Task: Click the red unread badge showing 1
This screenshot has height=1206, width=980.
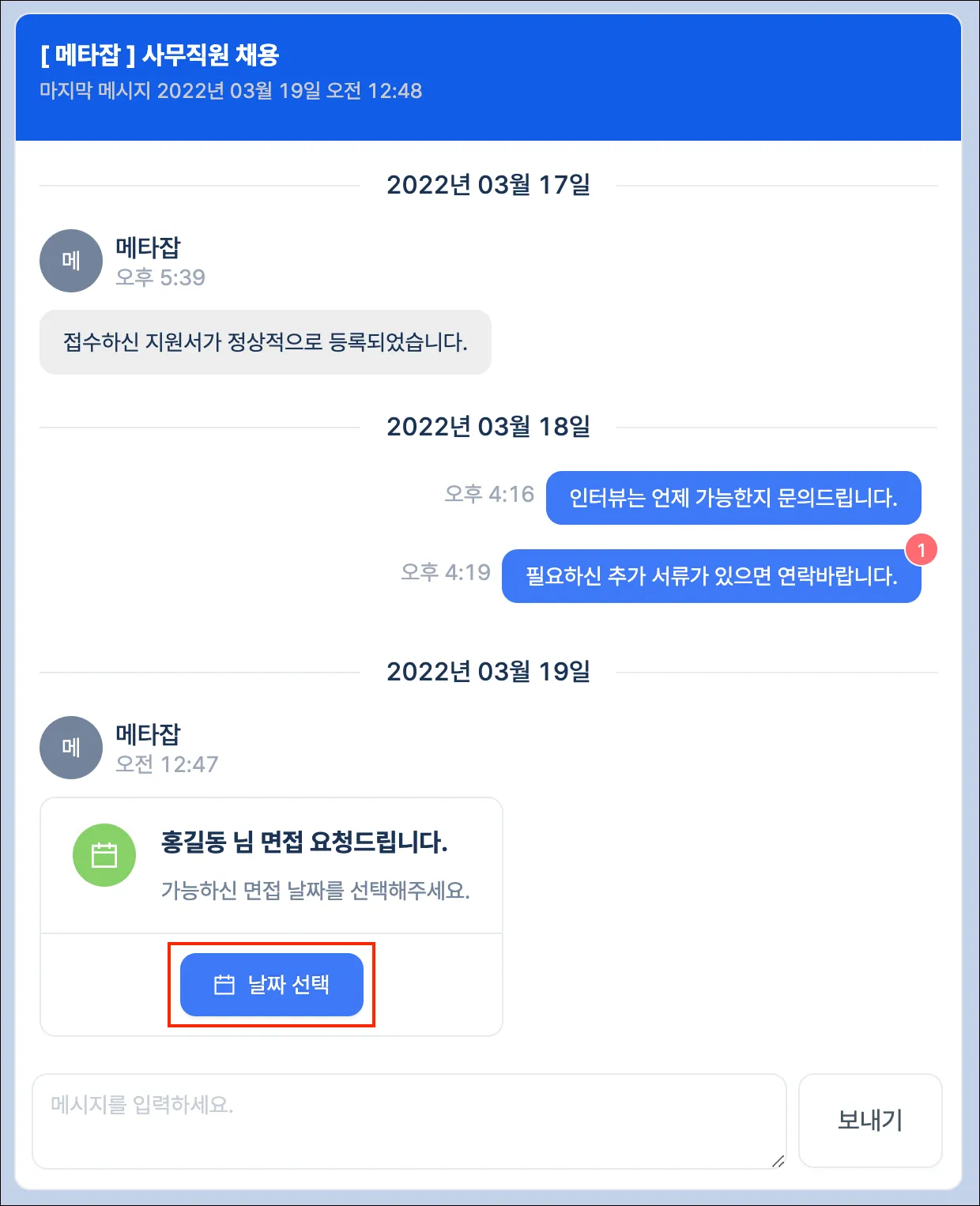Action: 922,550
